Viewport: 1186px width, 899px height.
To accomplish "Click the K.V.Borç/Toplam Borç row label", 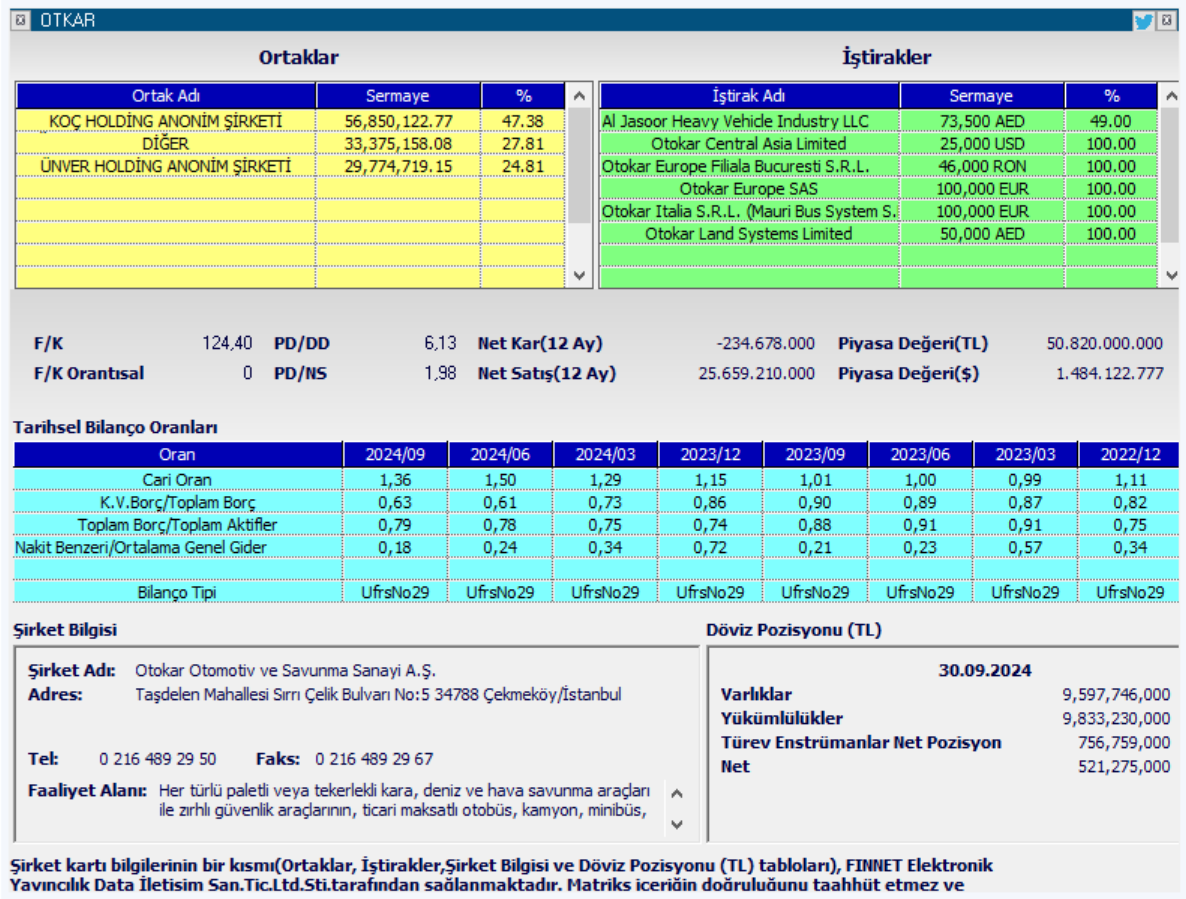I will click(177, 503).
